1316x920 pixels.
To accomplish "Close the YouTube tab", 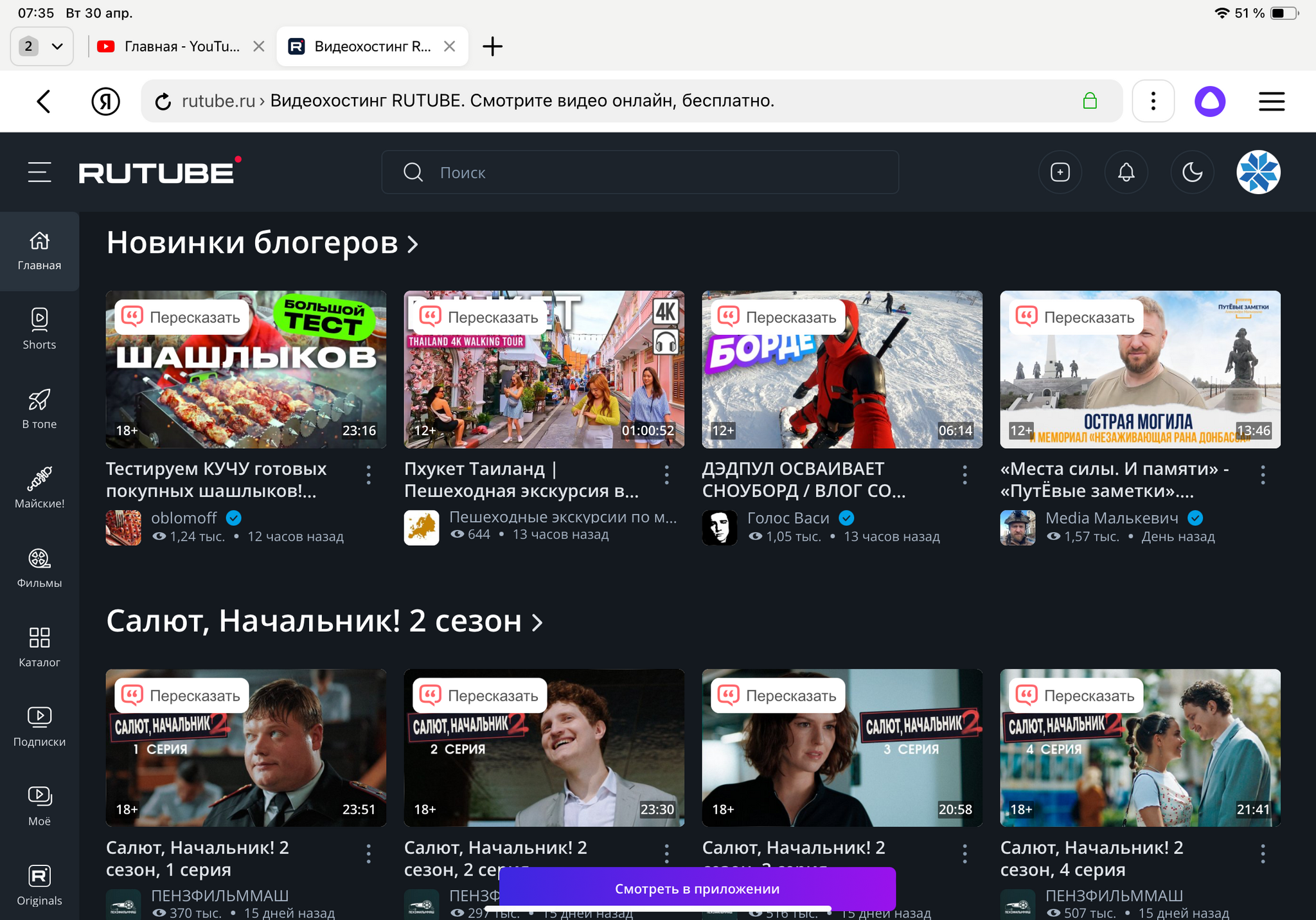I will point(259,46).
